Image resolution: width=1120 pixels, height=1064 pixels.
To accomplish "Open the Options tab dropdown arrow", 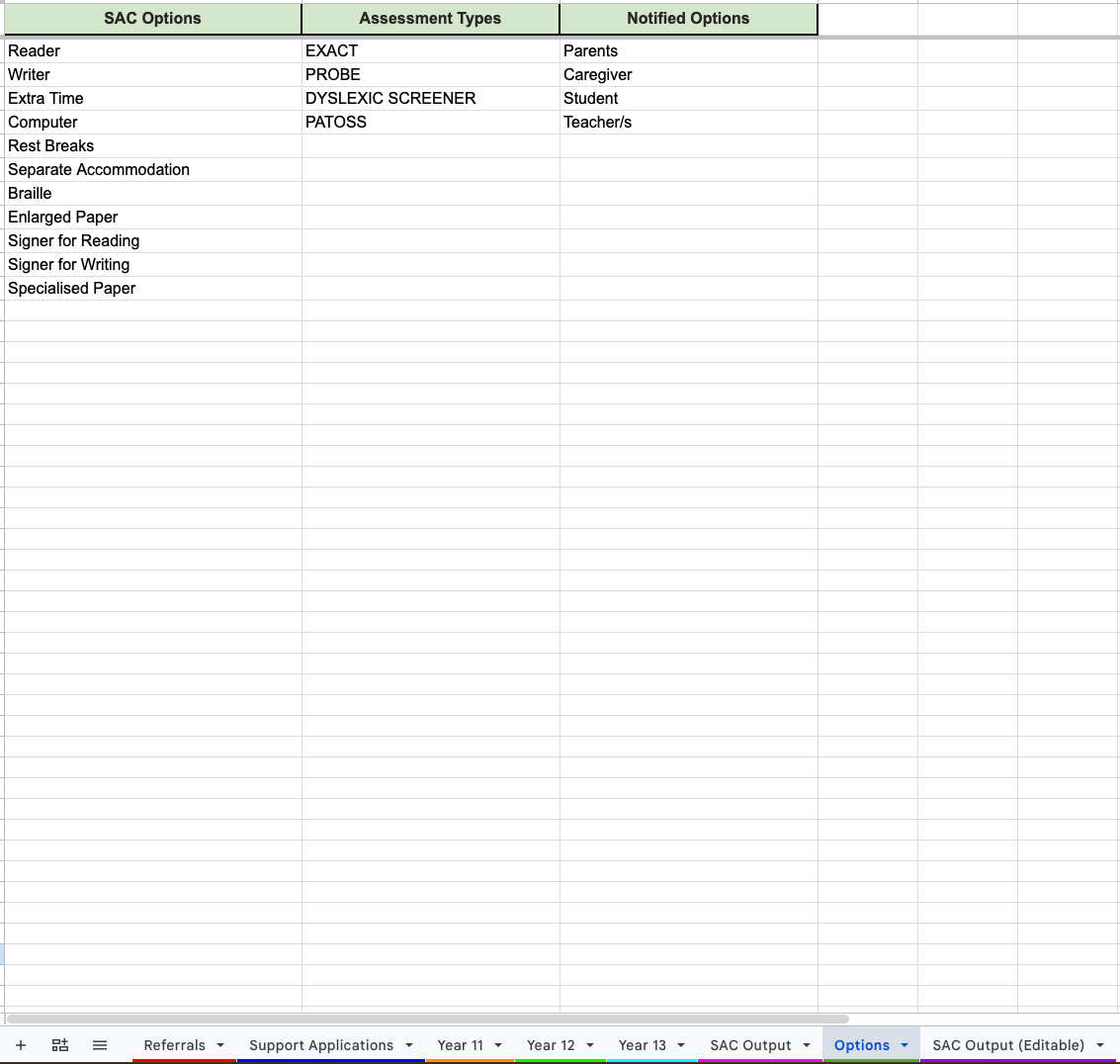I will click(x=905, y=1045).
